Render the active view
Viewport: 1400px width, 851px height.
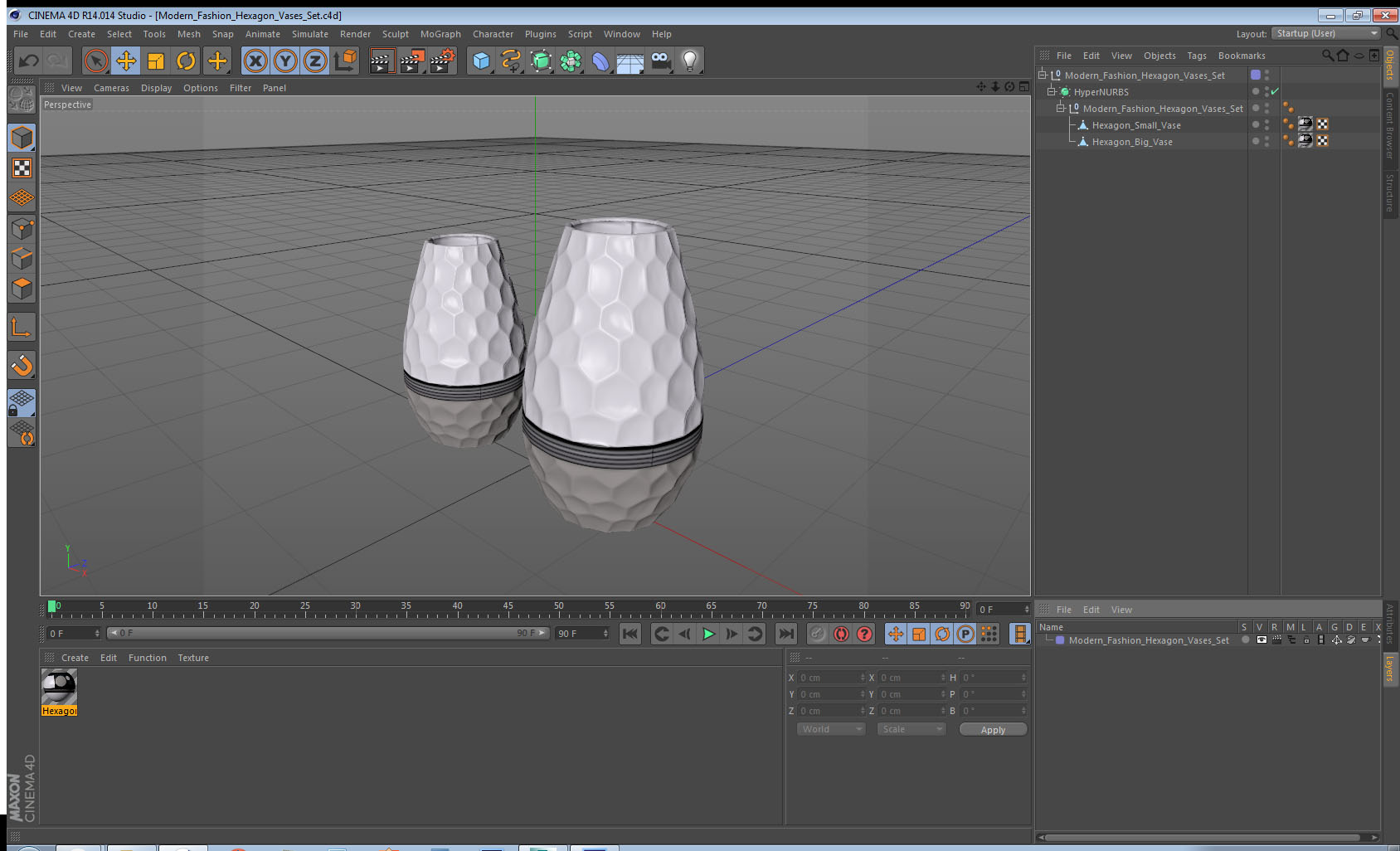click(x=381, y=61)
